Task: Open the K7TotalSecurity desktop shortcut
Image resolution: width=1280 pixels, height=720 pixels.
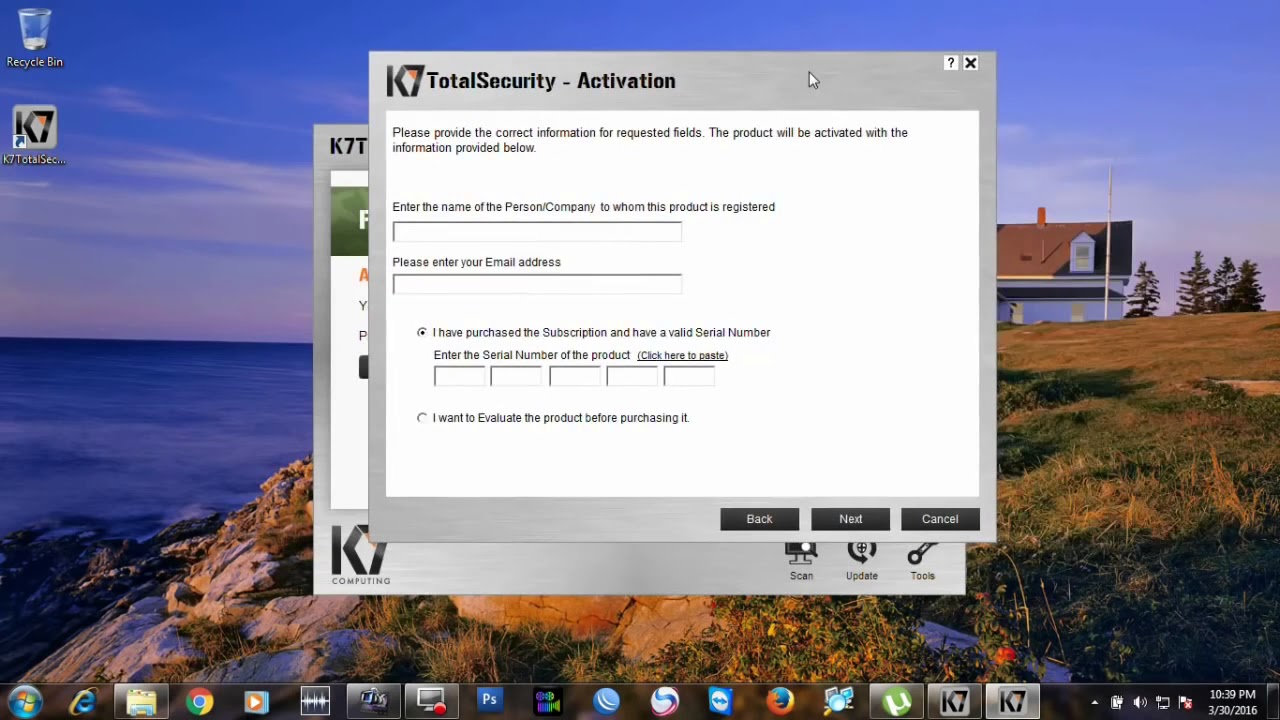Action: point(34,136)
